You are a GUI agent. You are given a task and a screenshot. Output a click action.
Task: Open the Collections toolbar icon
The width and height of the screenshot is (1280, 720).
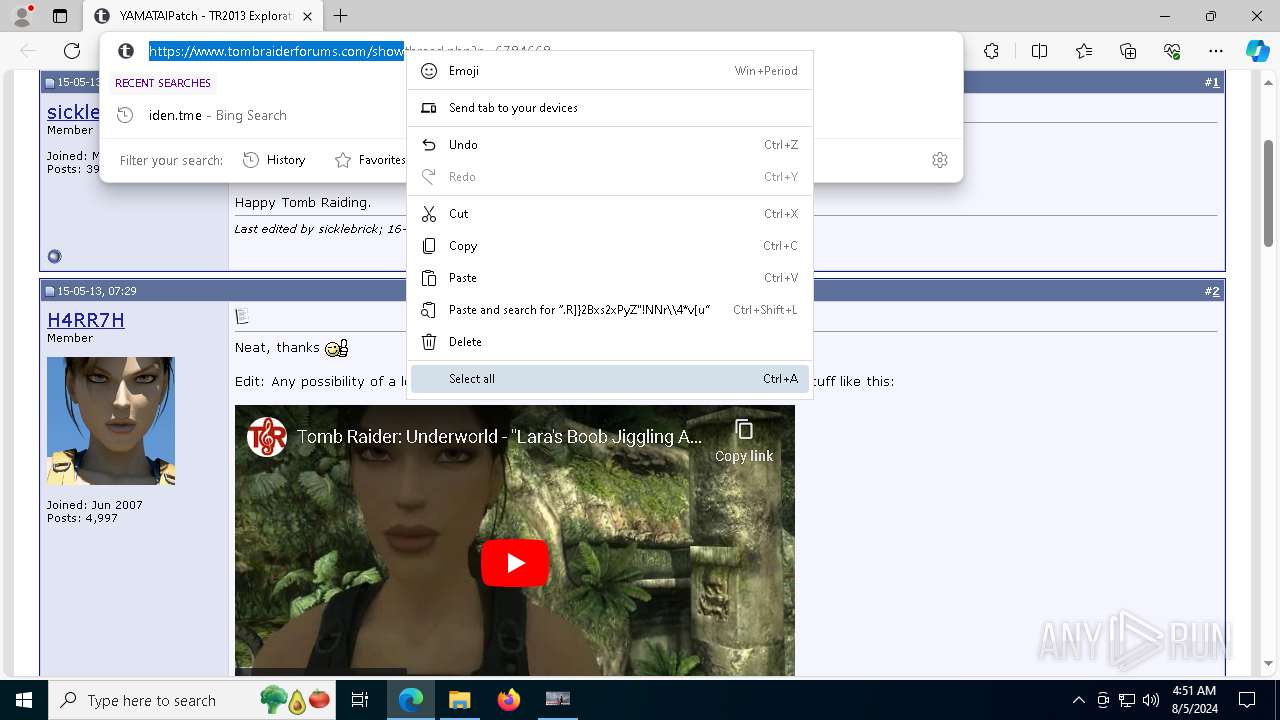click(x=1128, y=51)
